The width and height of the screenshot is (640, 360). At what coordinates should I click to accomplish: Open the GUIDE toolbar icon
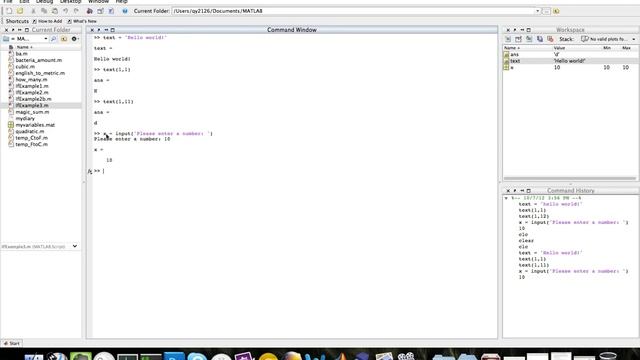100,11
